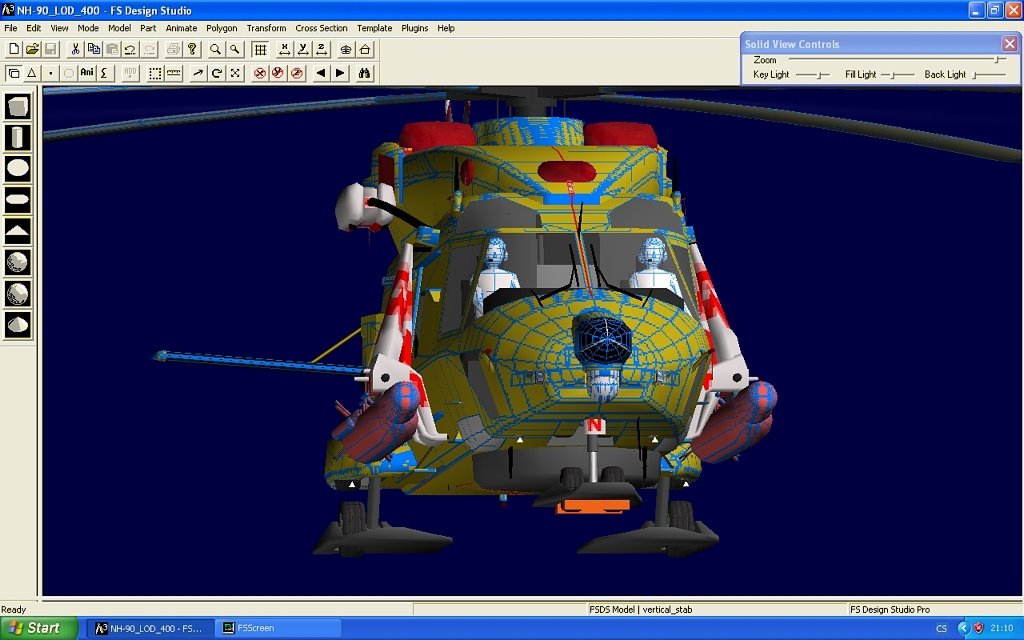1024x640 pixels.
Task: Open the Help menu
Action: pyautogui.click(x=446, y=28)
